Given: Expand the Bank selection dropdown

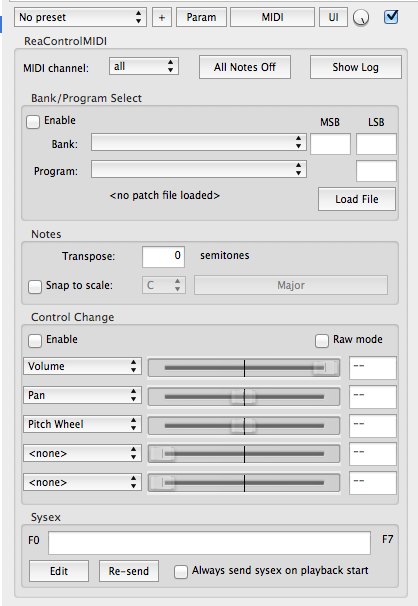Looking at the screenshot, I should coord(199,142).
